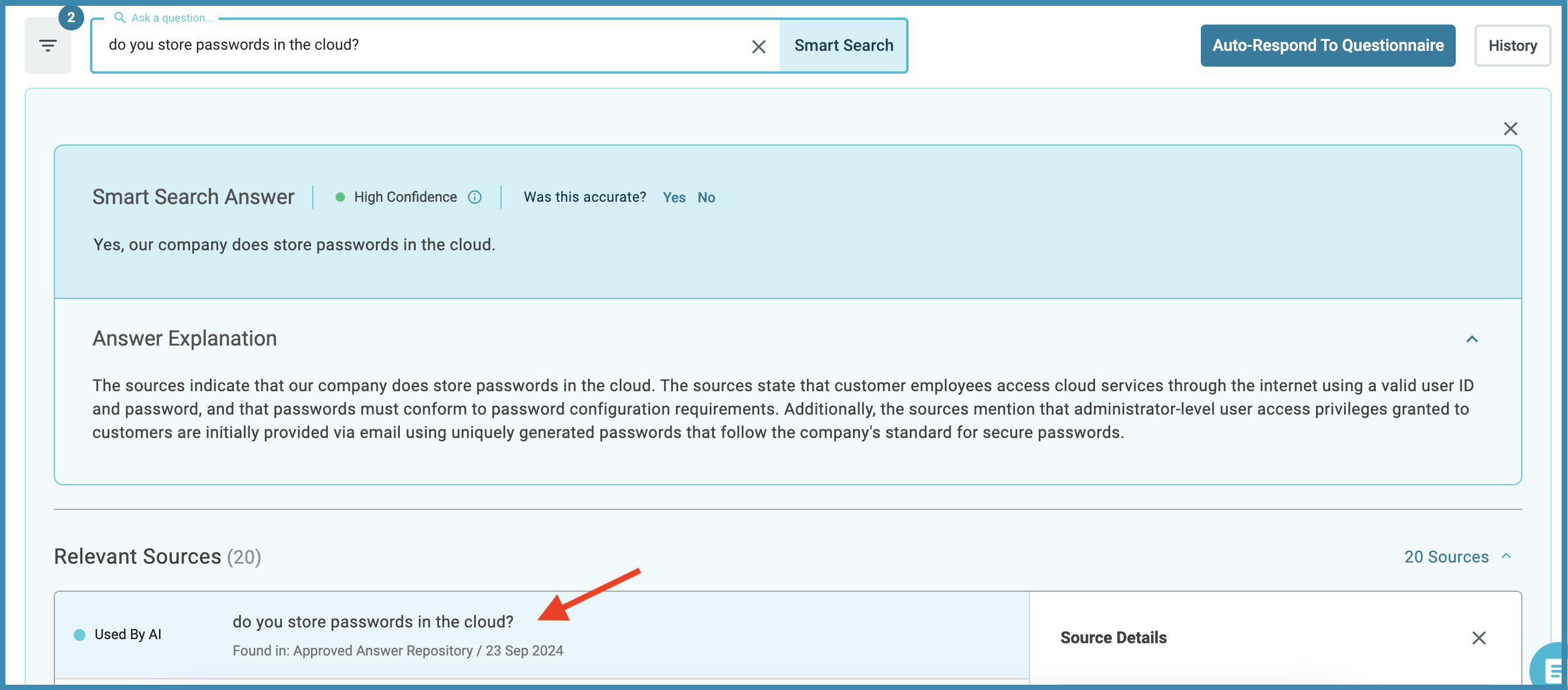Collapse the 20 Sources list
This screenshot has height=690, width=1568.
pos(1459,557)
